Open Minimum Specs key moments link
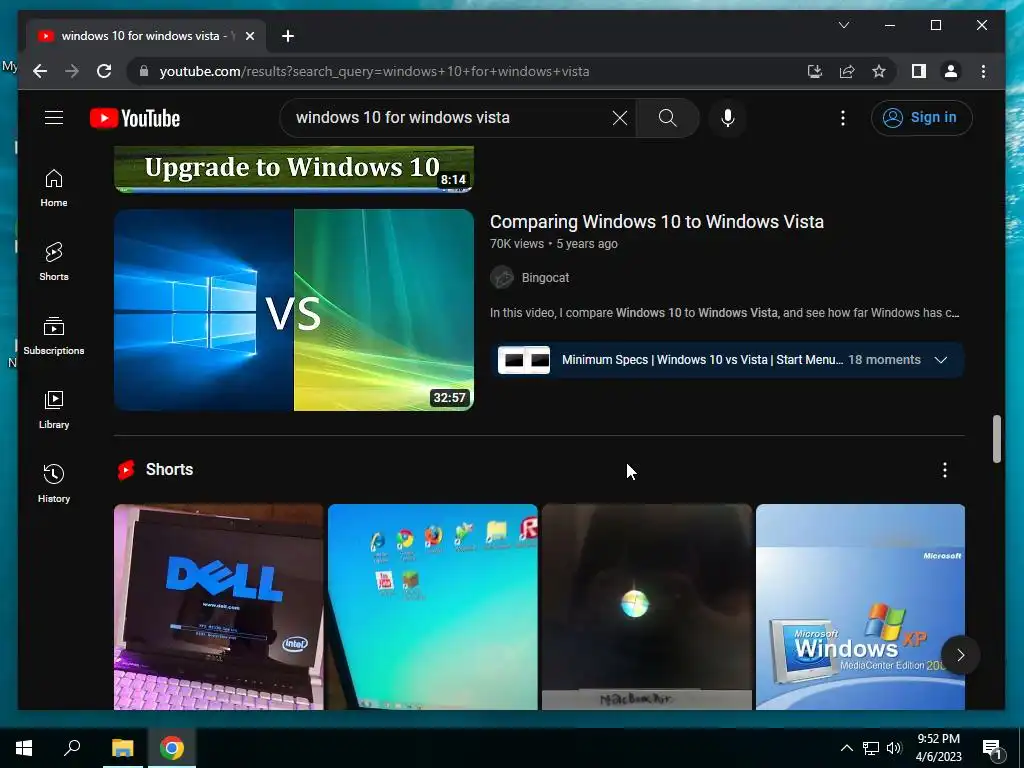1024x768 pixels. pos(702,360)
